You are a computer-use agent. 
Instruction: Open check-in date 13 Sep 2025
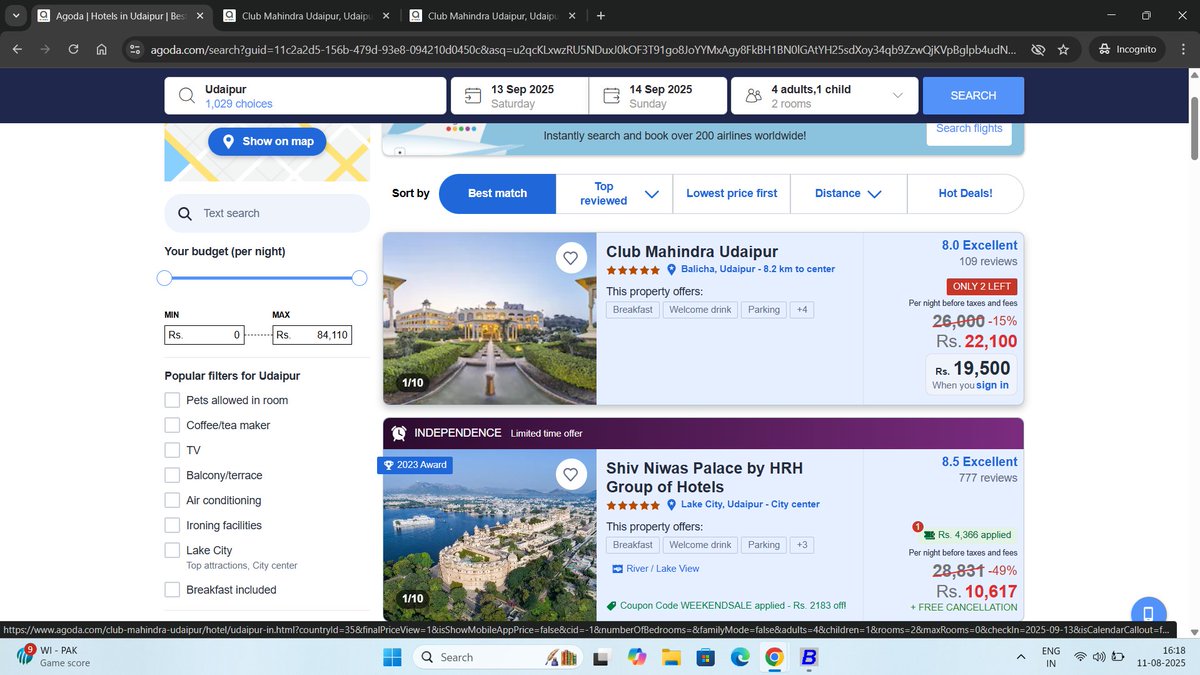519,96
